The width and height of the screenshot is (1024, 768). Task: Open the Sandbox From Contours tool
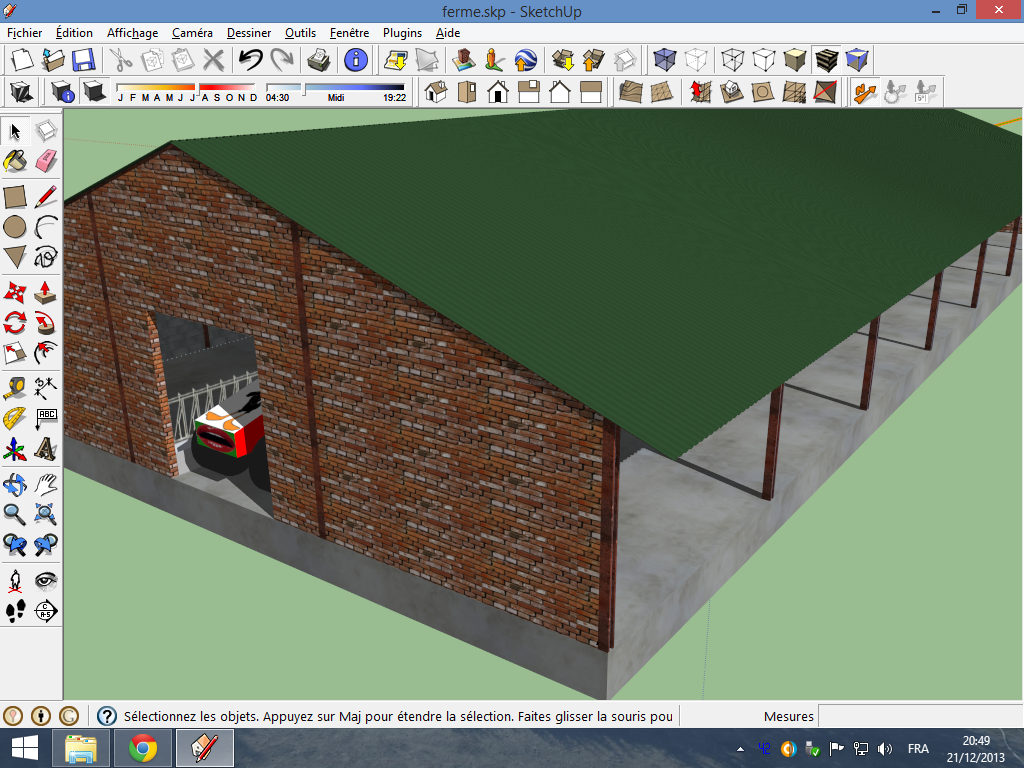pos(631,92)
